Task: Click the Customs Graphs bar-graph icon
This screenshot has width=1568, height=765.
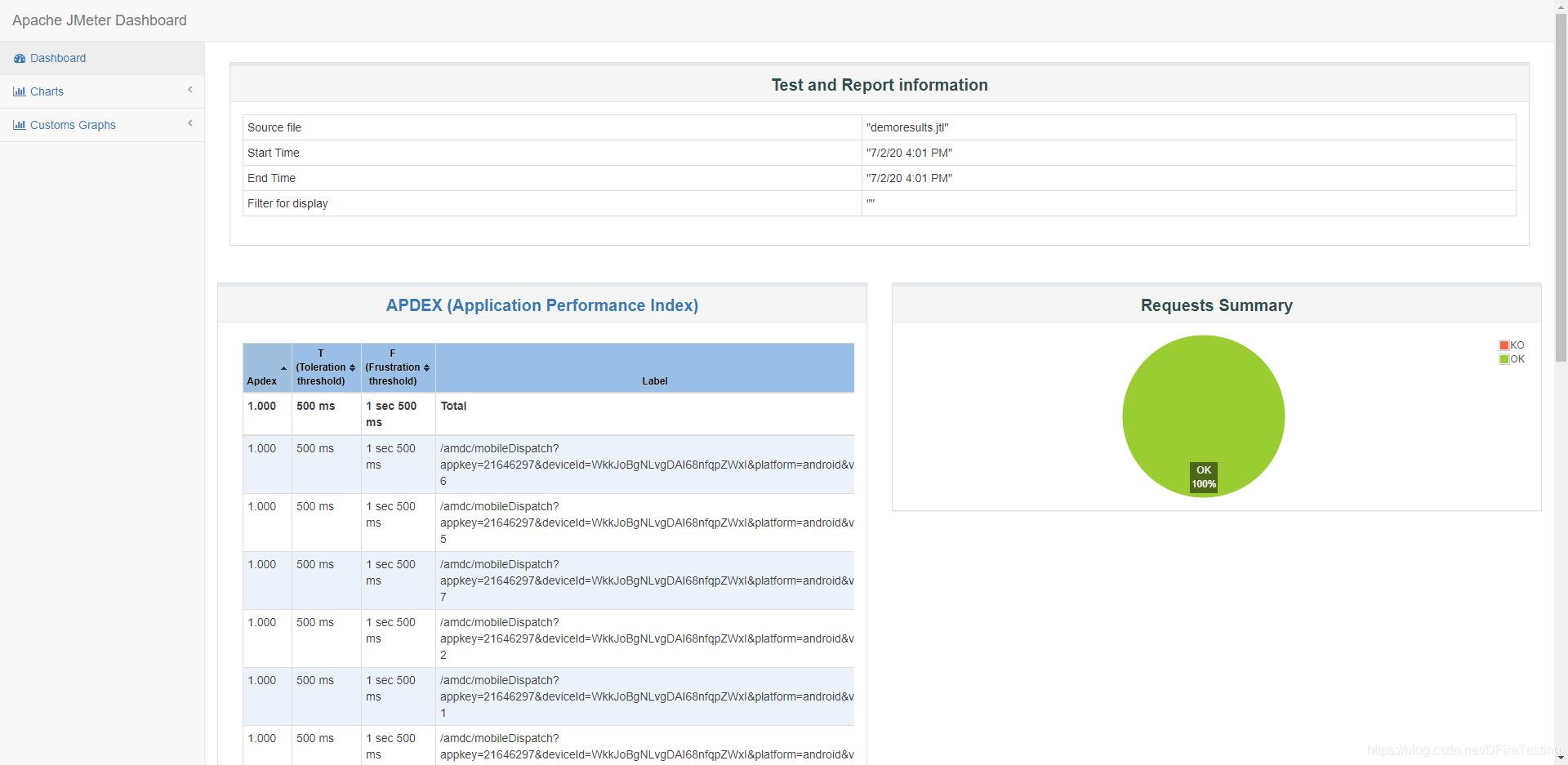Action: point(19,125)
